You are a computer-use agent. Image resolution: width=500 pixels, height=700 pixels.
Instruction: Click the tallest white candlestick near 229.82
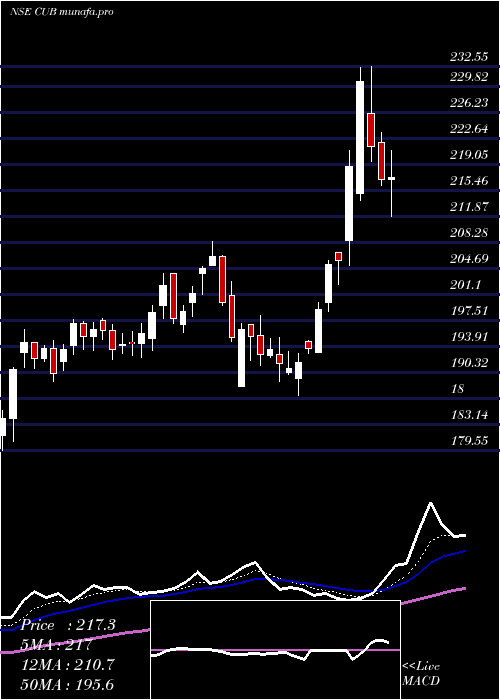click(360, 138)
